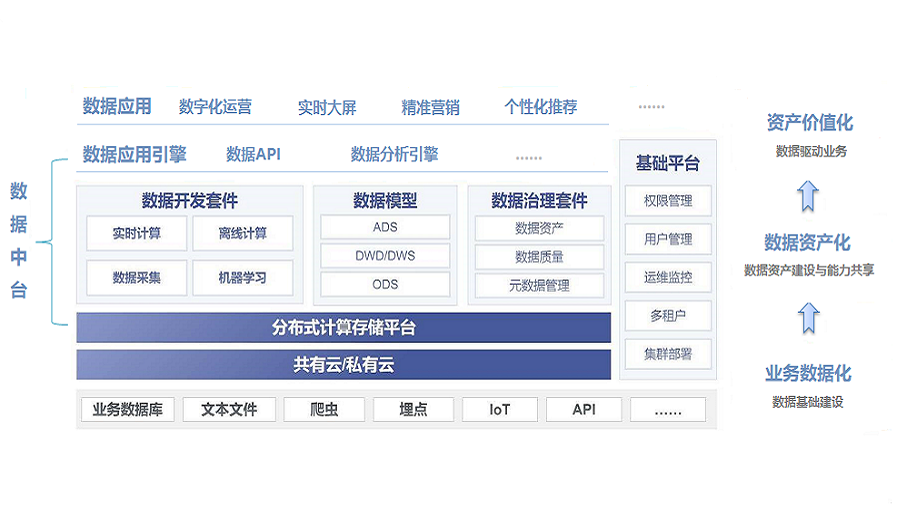This screenshot has height=513, width=897.
Task: Go to 数字化运营 in the top row
Action: (215, 107)
